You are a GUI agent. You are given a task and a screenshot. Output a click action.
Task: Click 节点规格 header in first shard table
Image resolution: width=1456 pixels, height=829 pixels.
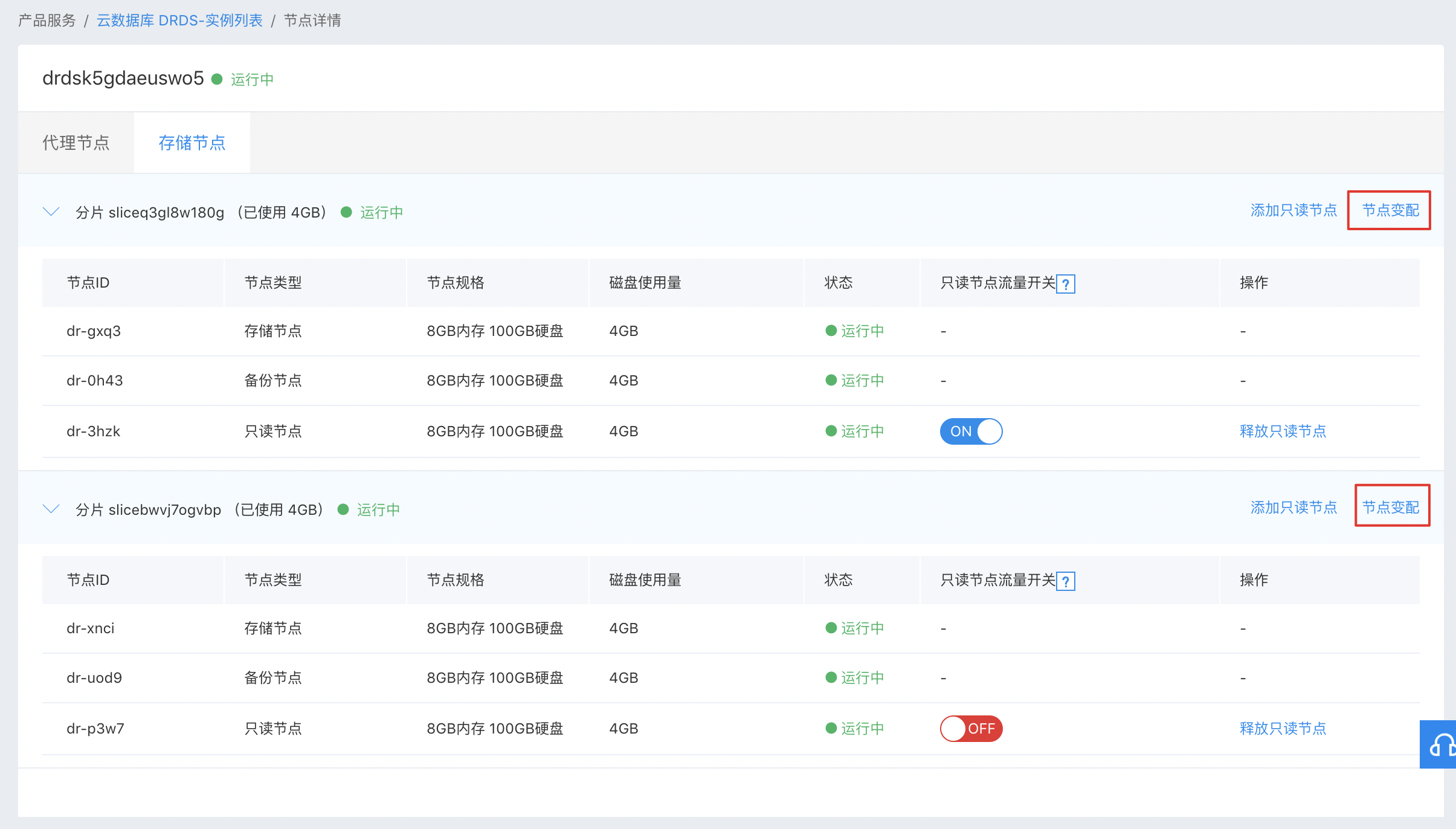tap(456, 283)
